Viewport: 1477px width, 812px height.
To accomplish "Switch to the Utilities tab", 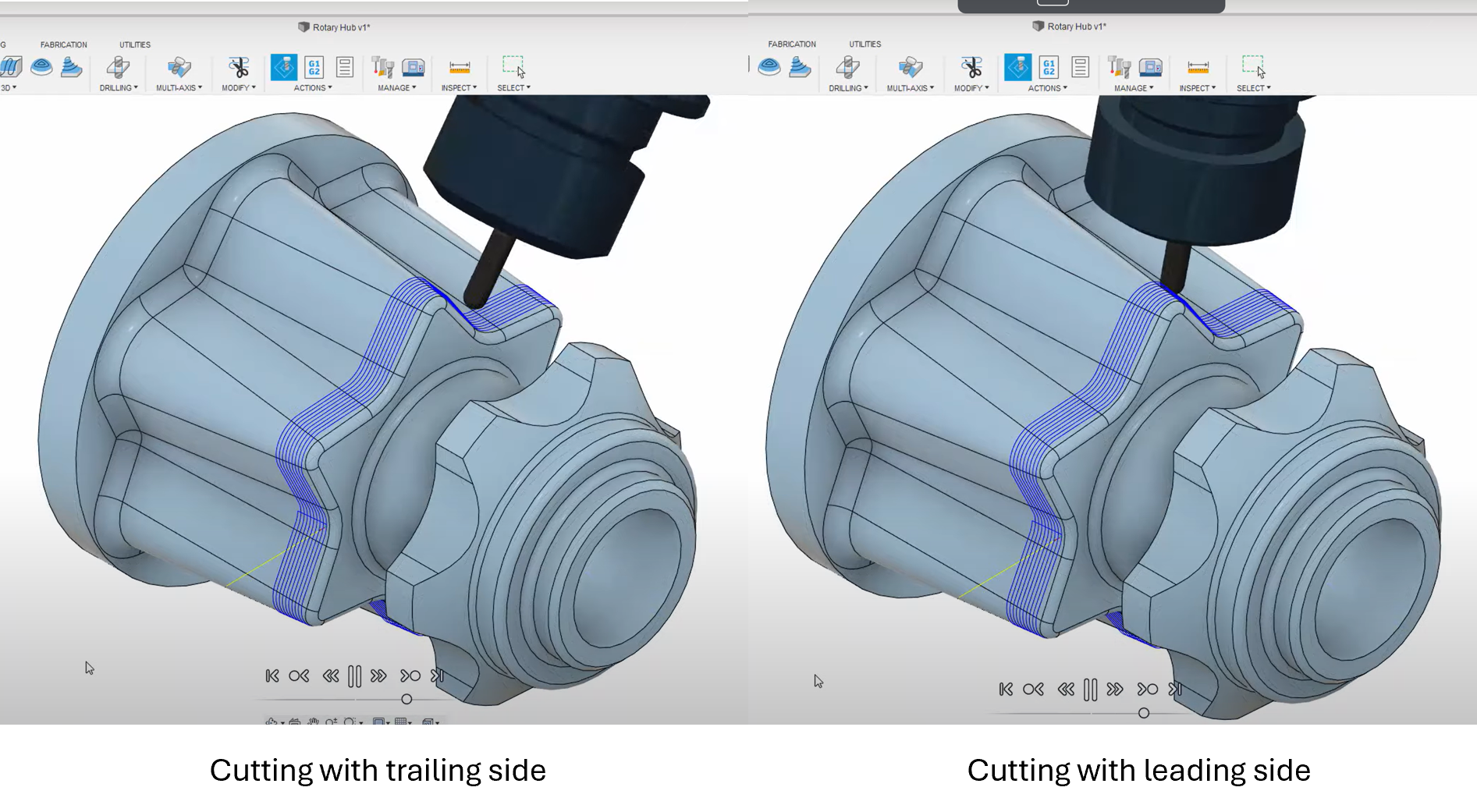I will (x=134, y=44).
